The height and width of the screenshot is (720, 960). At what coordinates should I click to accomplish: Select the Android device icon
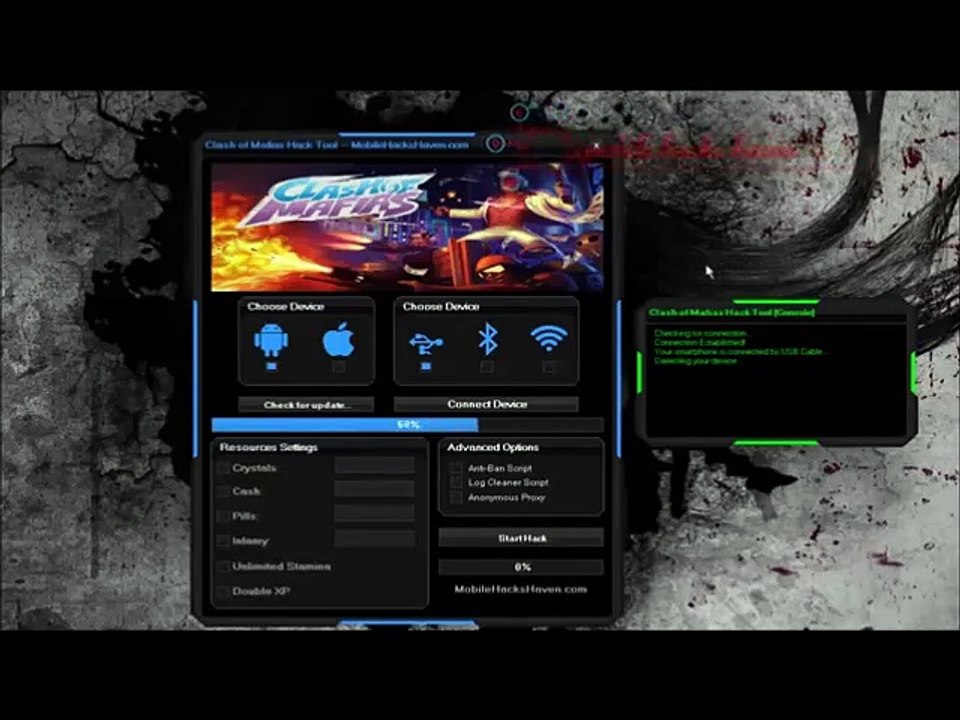pyautogui.click(x=271, y=340)
